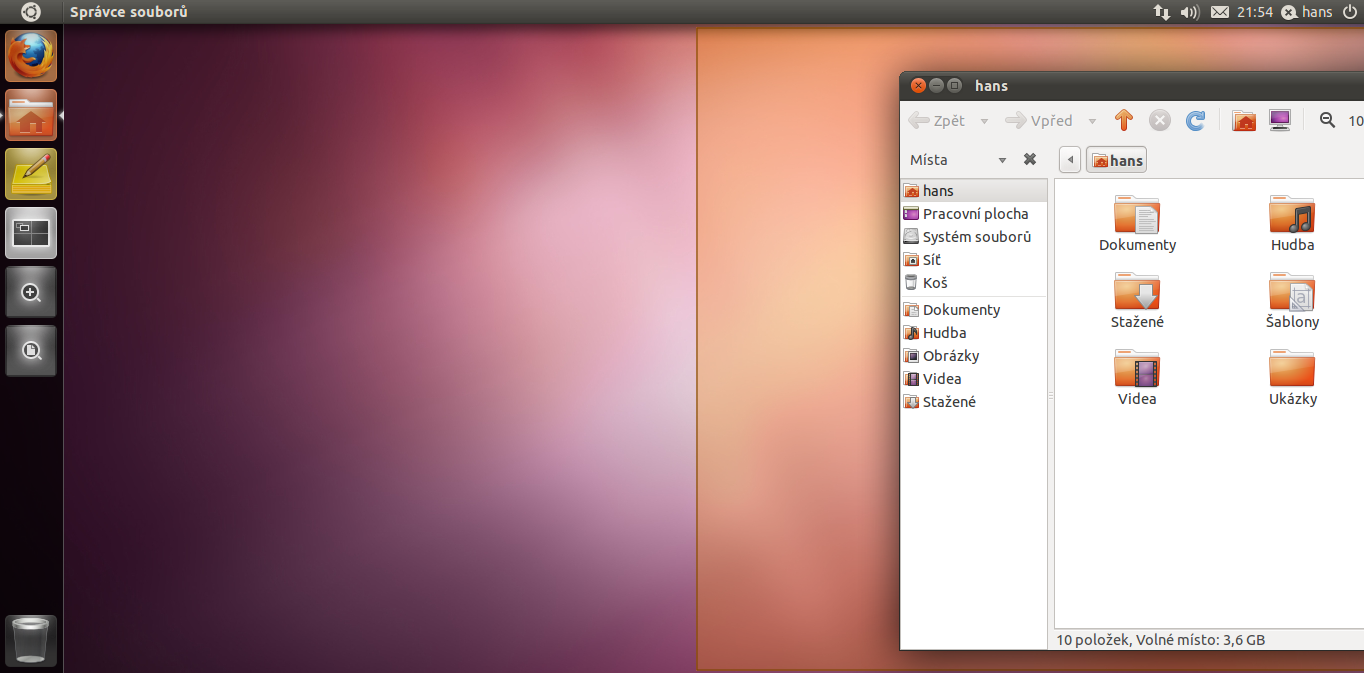Open the sound volume indicator
Viewport: 1364px width, 673px height.
1190,12
